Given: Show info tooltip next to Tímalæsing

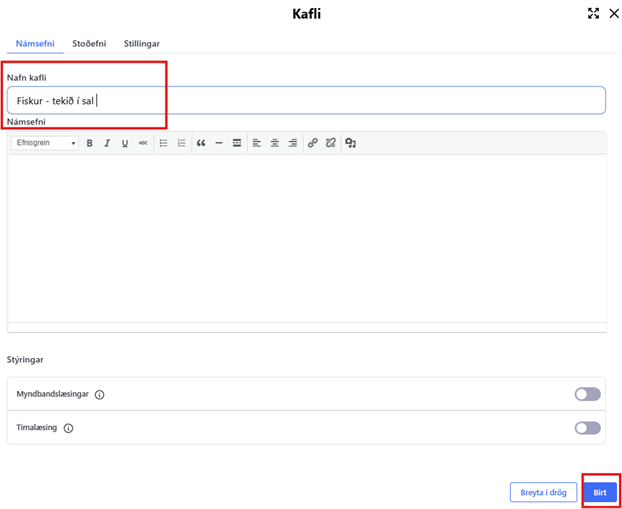Looking at the screenshot, I should pos(68,428).
